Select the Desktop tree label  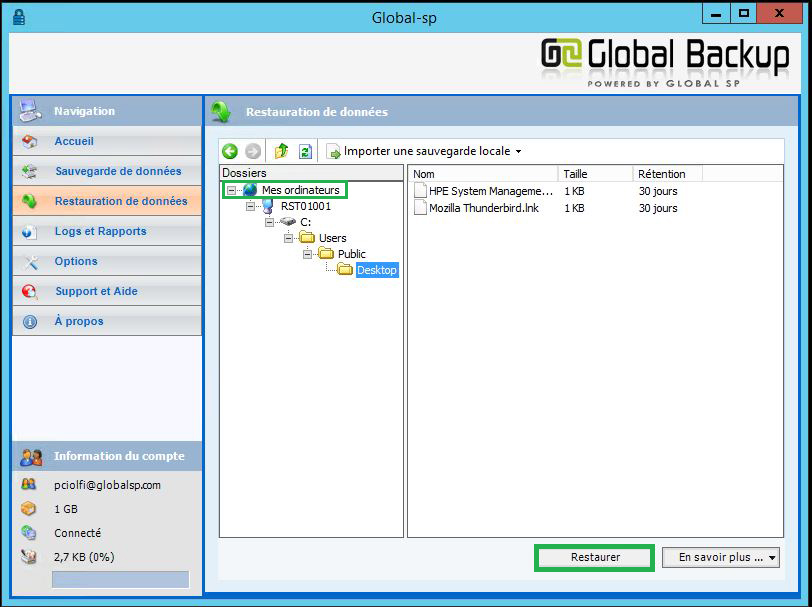click(377, 270)
